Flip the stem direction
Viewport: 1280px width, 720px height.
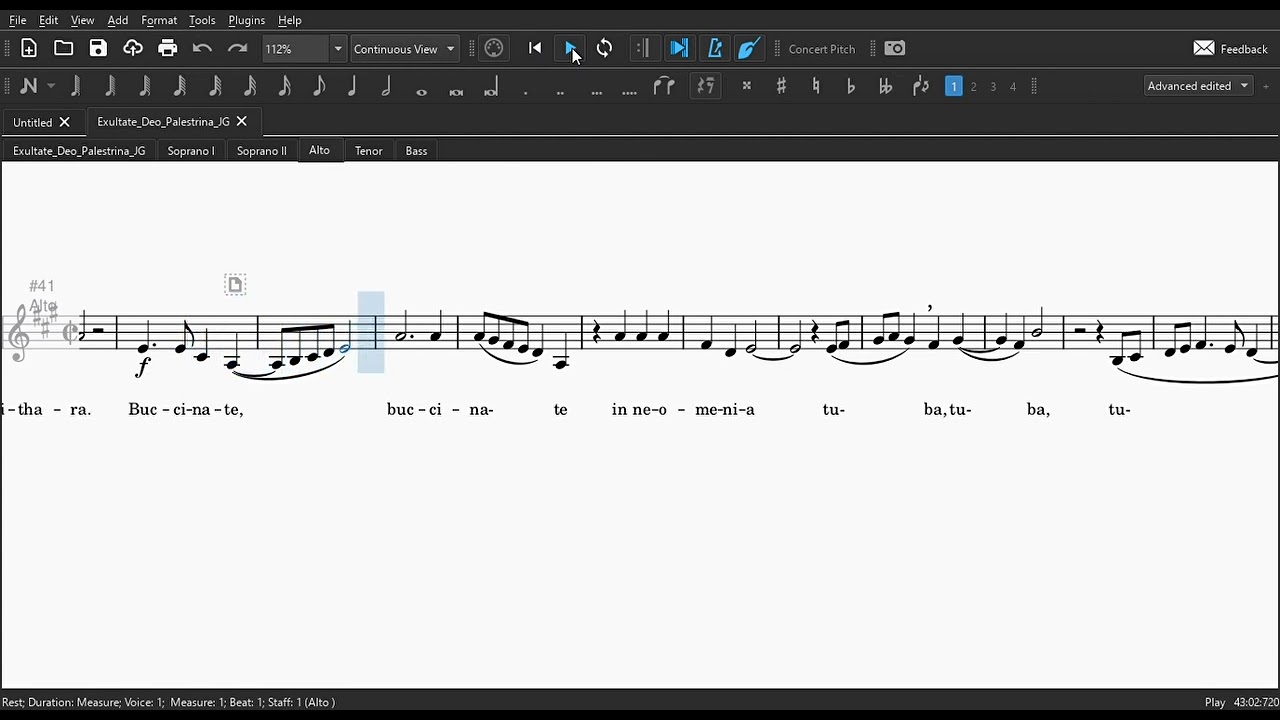coord(921,86)
